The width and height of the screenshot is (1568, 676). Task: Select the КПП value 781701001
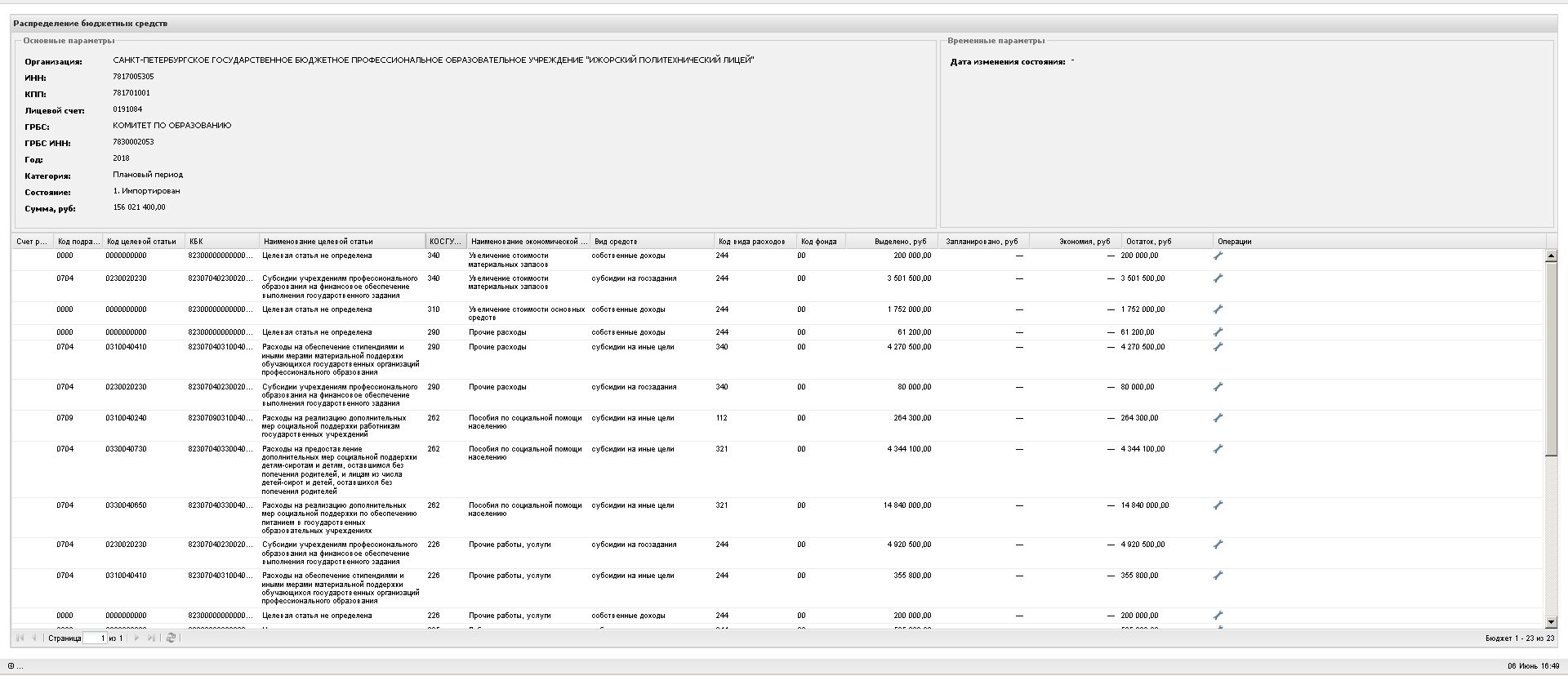131,93
